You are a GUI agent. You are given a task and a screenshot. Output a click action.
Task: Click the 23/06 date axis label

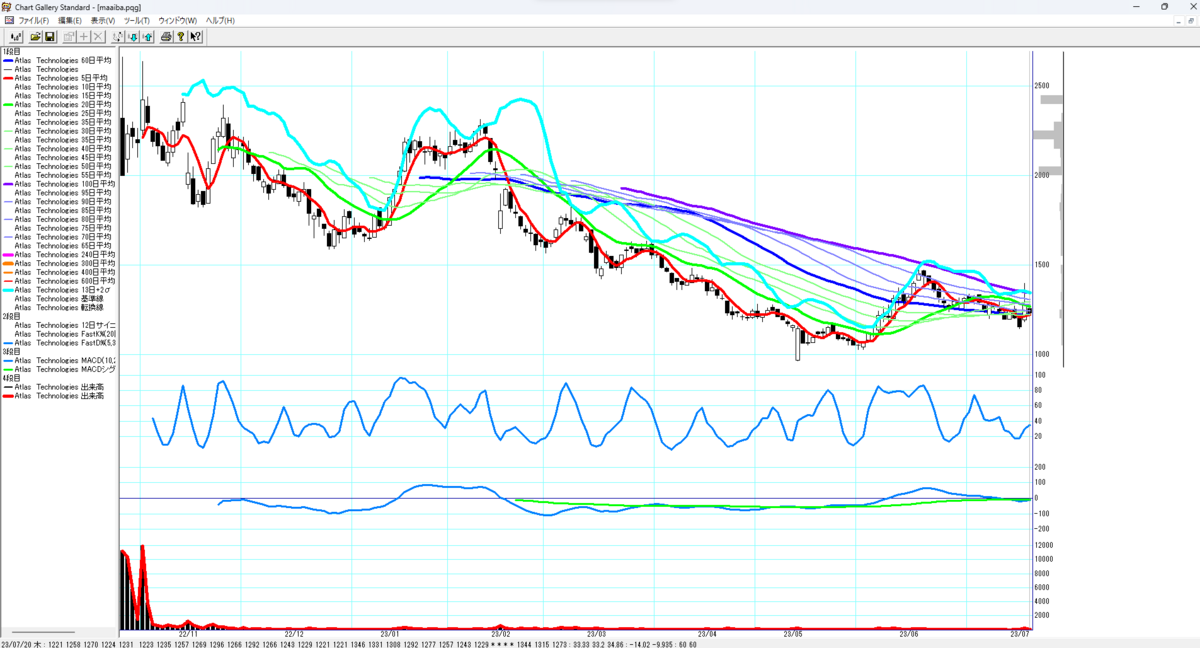pyautogui.click(x=909, y=633)
